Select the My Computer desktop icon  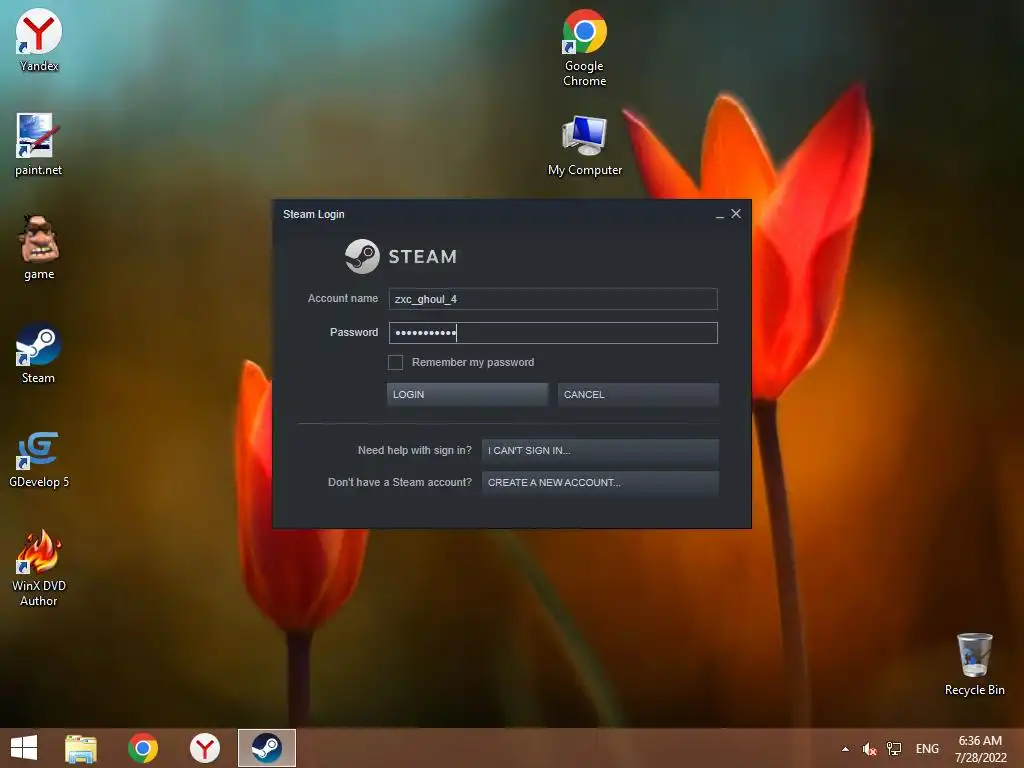point(584,146)
